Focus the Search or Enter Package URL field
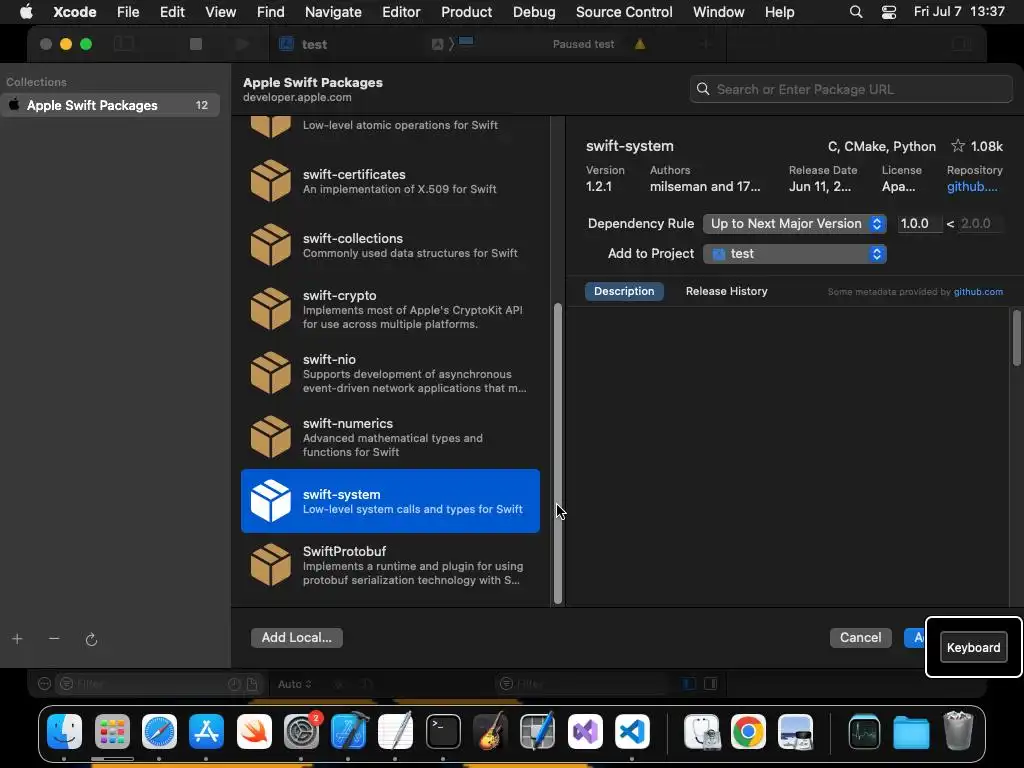The width and height of the screenshot is (1024, 768). (851, 89)
